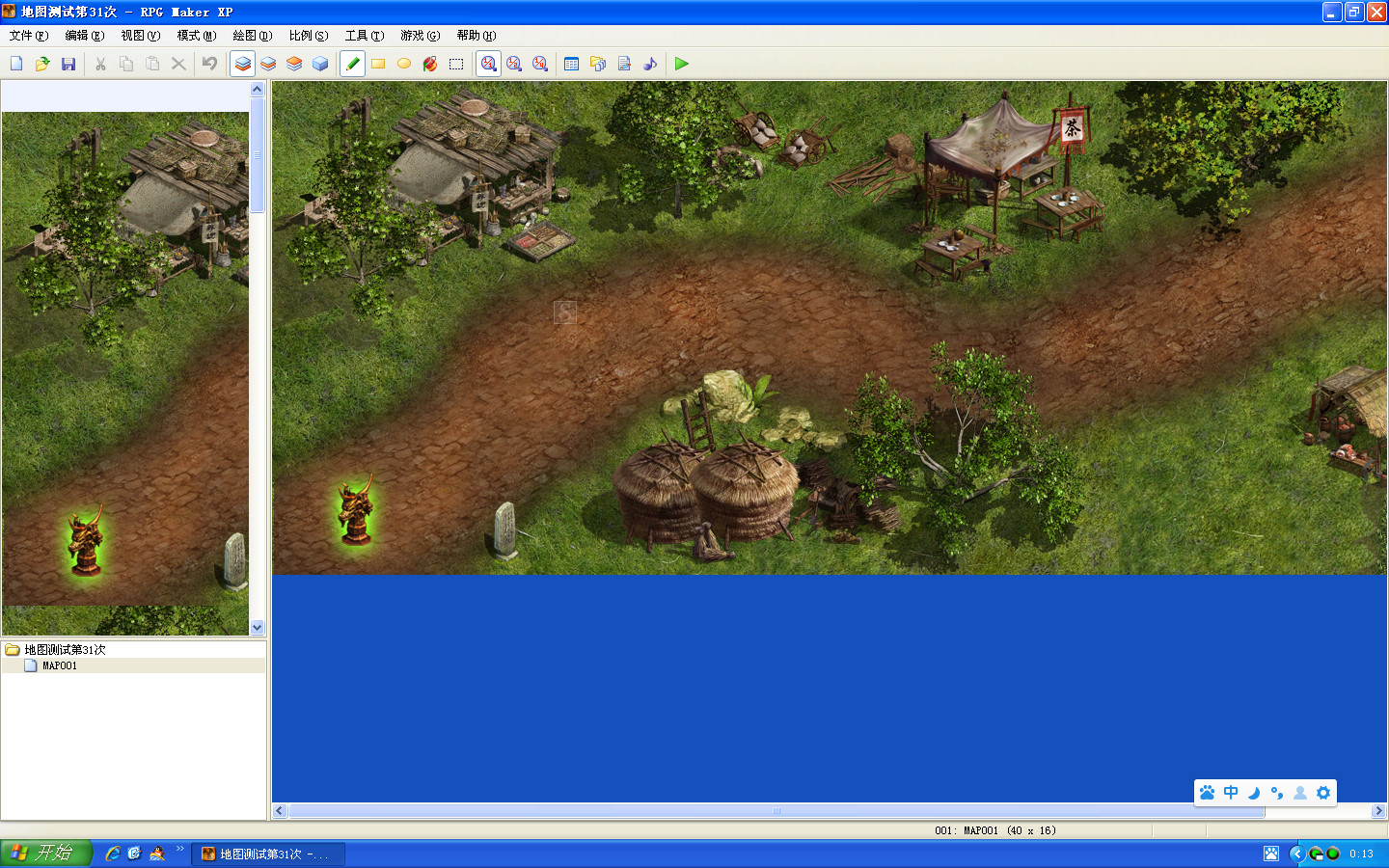Image resolution: width=1389 pixels, height=868 pixels.
Task: Open the Resource Manager icon
Action: 598,64
